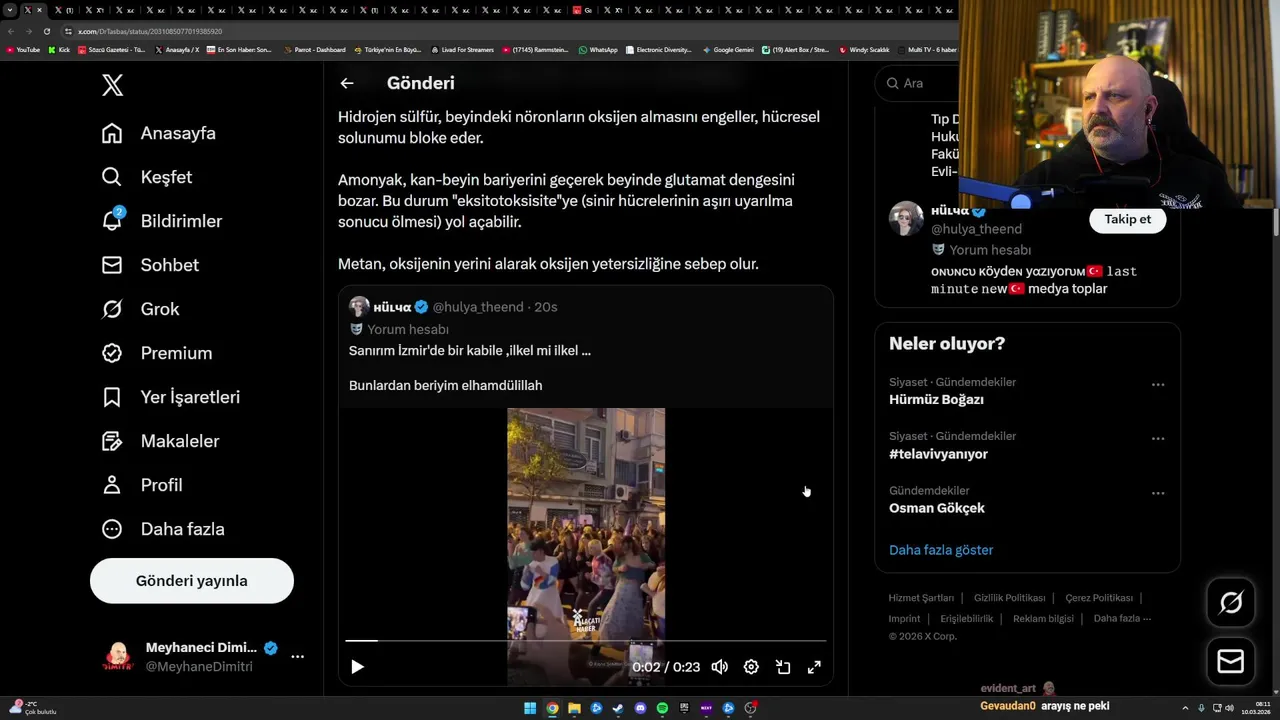The image size is (1280, 720).
Task: Open Gizlilik Politikası link
Action: tap(1009, 598)
